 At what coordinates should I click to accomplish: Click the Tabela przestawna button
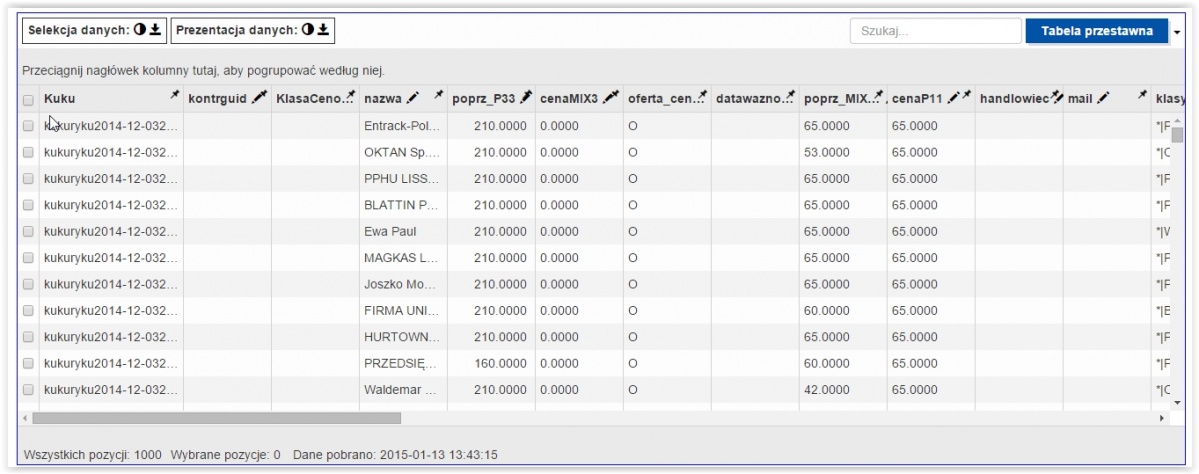coord(1097,31)
